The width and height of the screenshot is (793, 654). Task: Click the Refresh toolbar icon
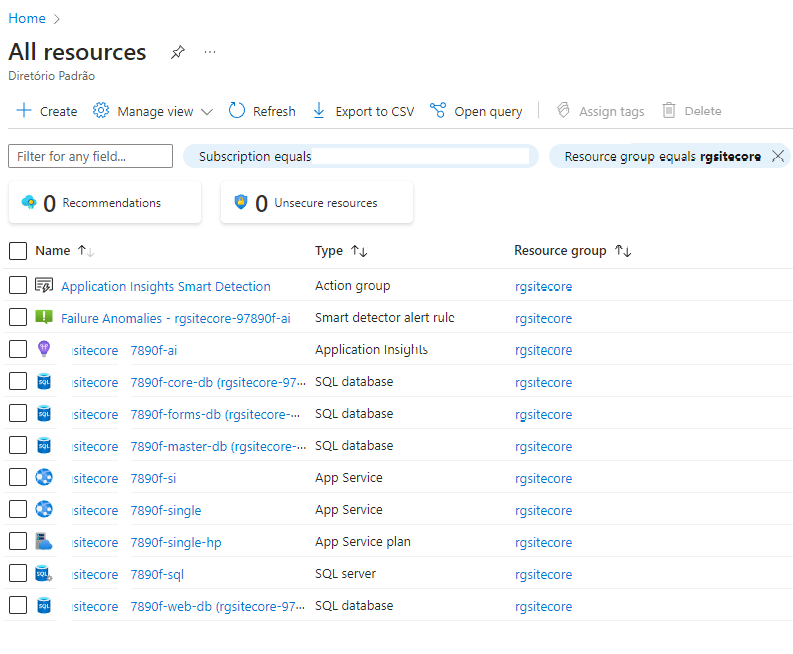237,111
